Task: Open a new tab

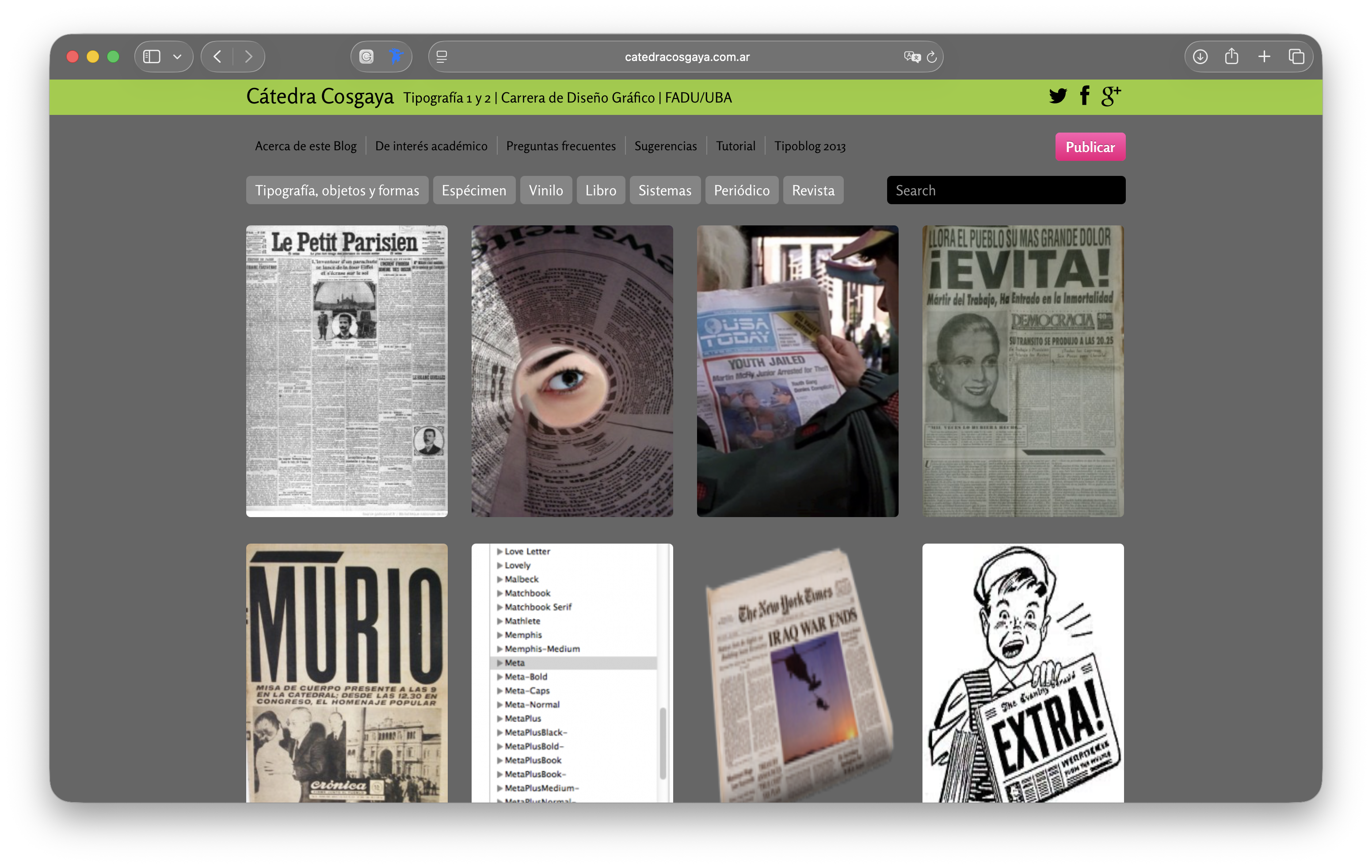Action: [1264, 57]
